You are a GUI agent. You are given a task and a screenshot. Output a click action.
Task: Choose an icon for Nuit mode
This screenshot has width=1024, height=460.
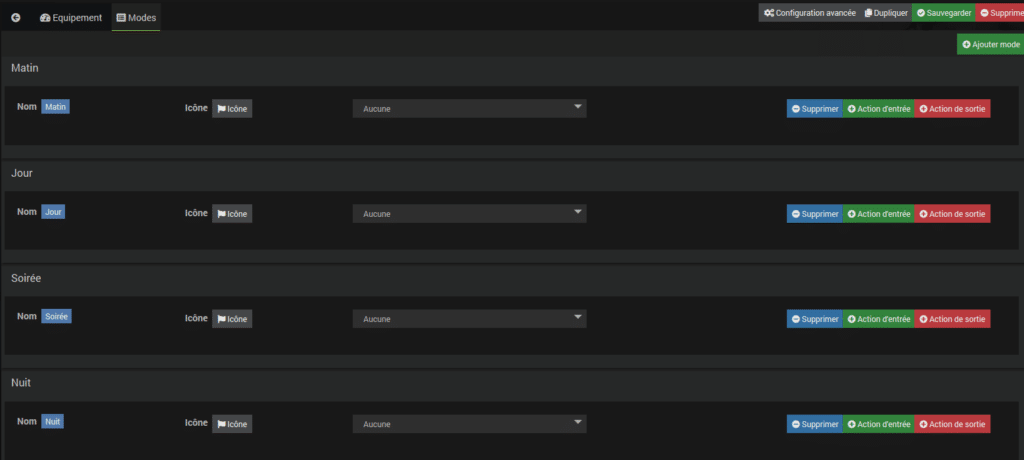pos(232,424)
